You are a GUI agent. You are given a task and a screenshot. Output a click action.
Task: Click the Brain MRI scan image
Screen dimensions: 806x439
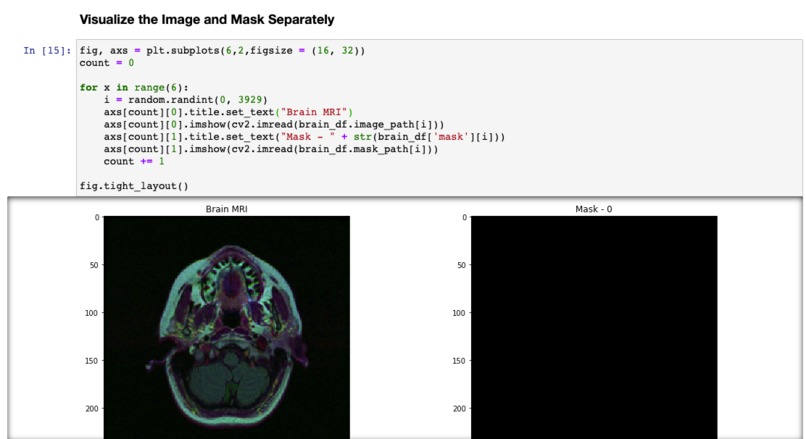pyautogui.click(x=227, y=327)
